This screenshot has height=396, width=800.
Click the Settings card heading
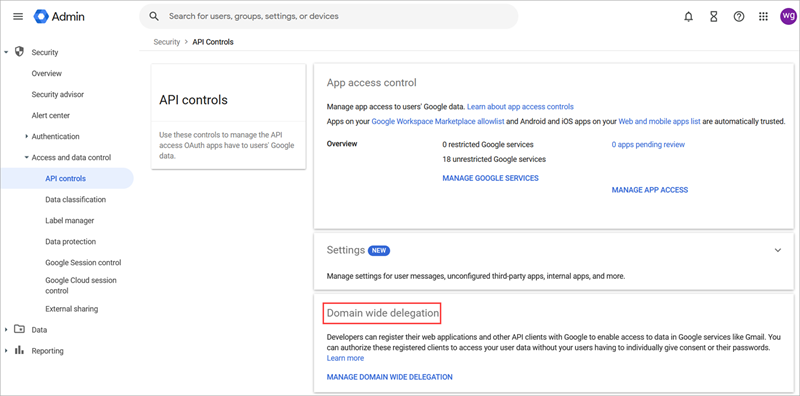[x=345, y=250]
